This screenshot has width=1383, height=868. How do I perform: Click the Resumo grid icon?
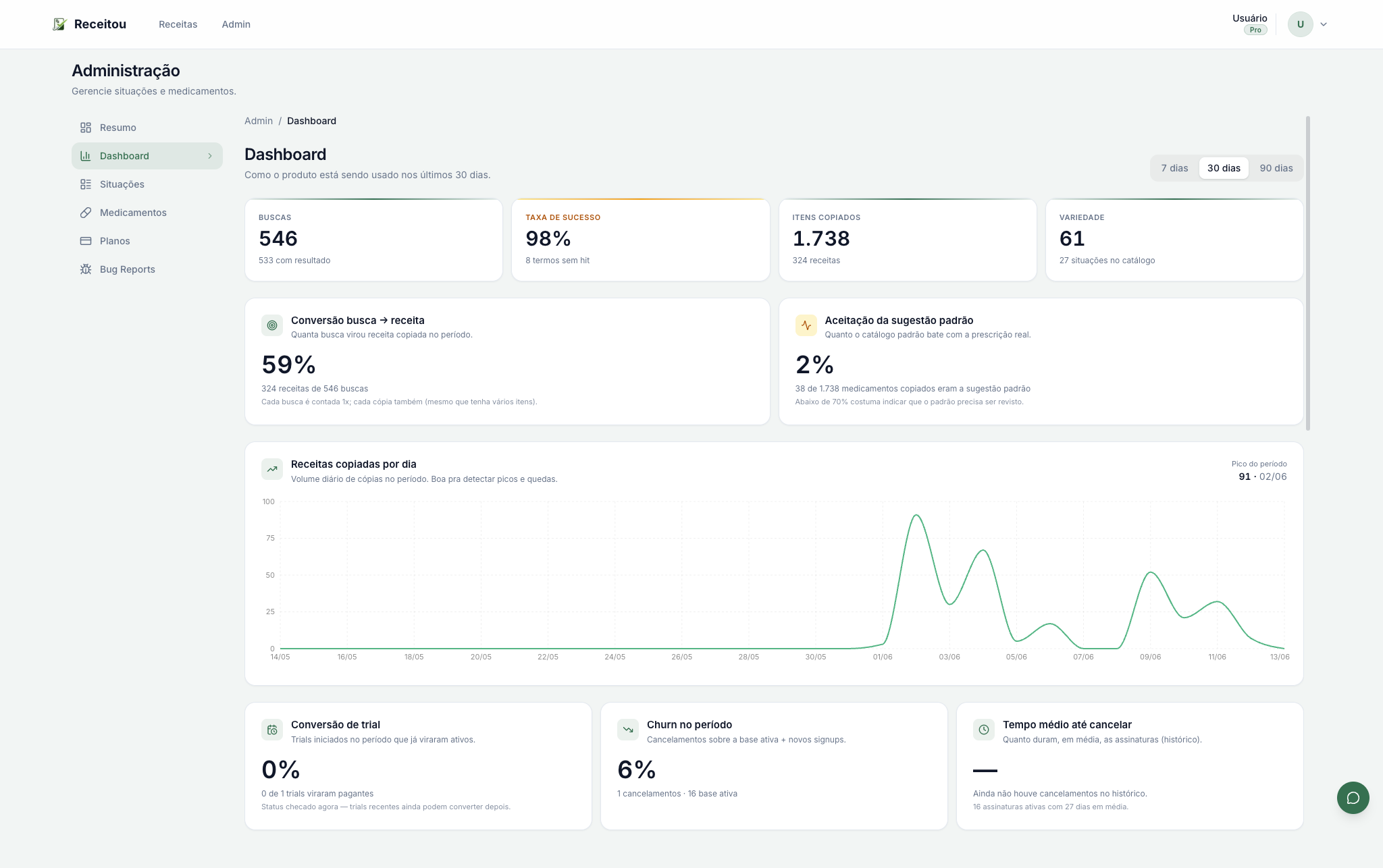point(86,128)
